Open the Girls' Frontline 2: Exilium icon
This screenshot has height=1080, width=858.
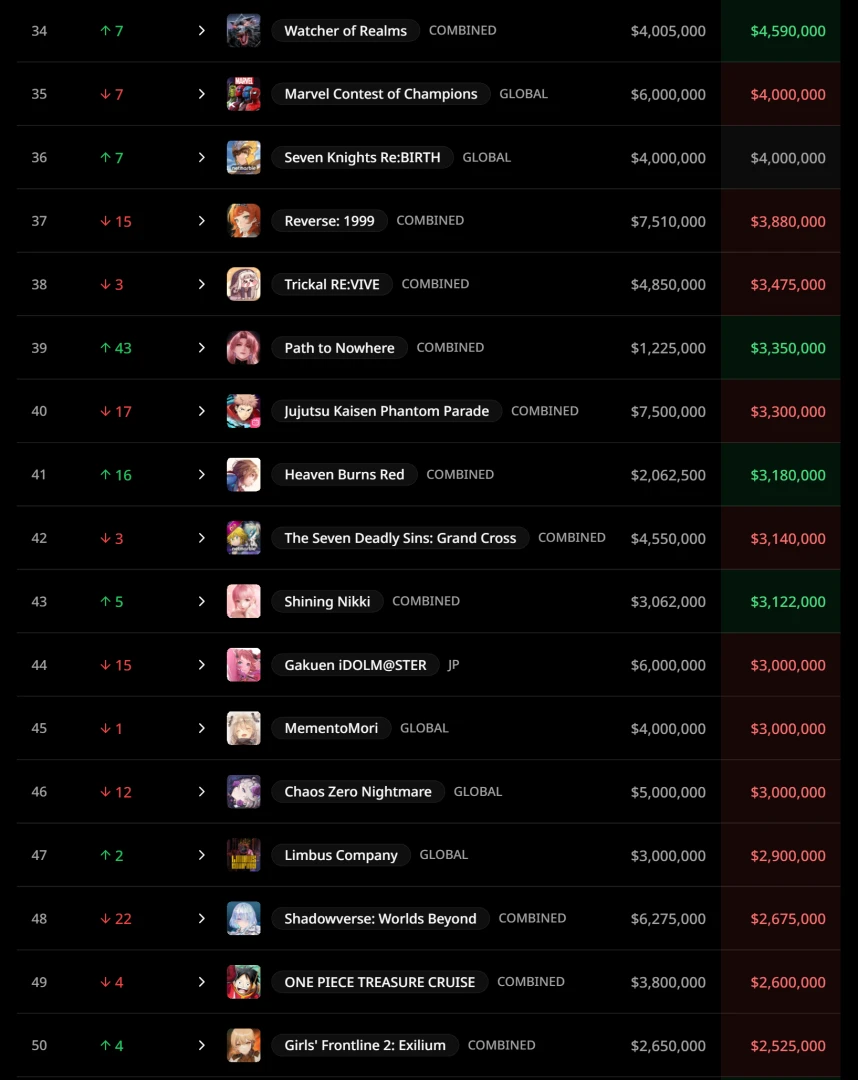243,1045
